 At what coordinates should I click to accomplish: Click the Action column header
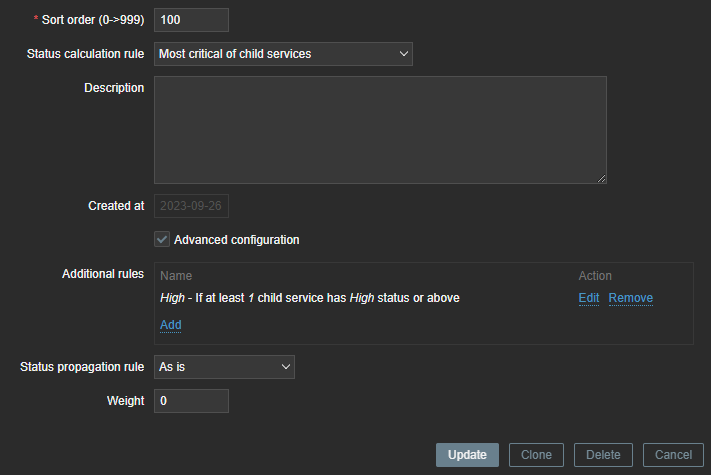[595, 276]
